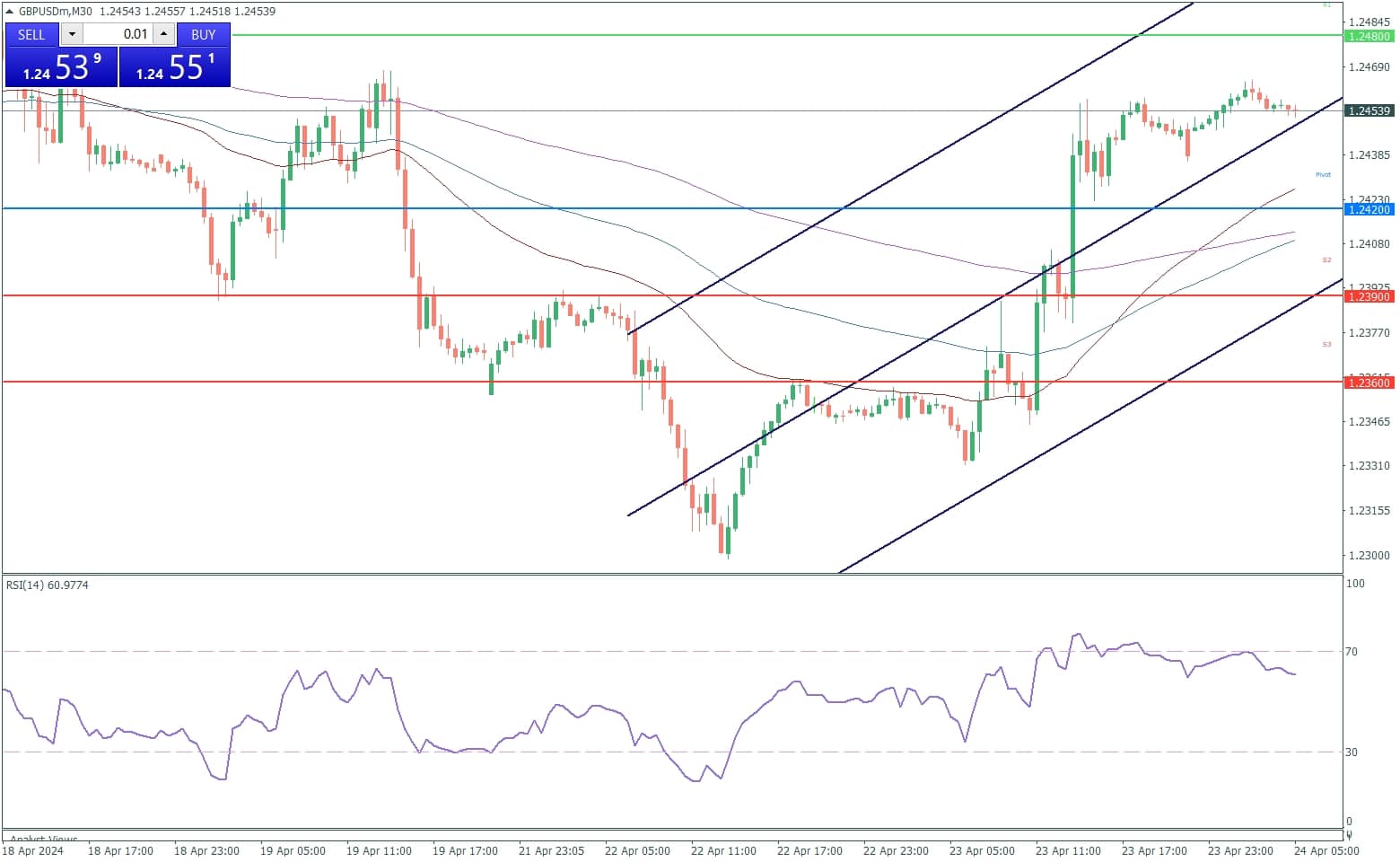Image resolution: width=1400 pixels, height=862 pixels.
Task: Click the 1.24690 price axis value
Action: pyautogui.click(x=1369, y=66)
